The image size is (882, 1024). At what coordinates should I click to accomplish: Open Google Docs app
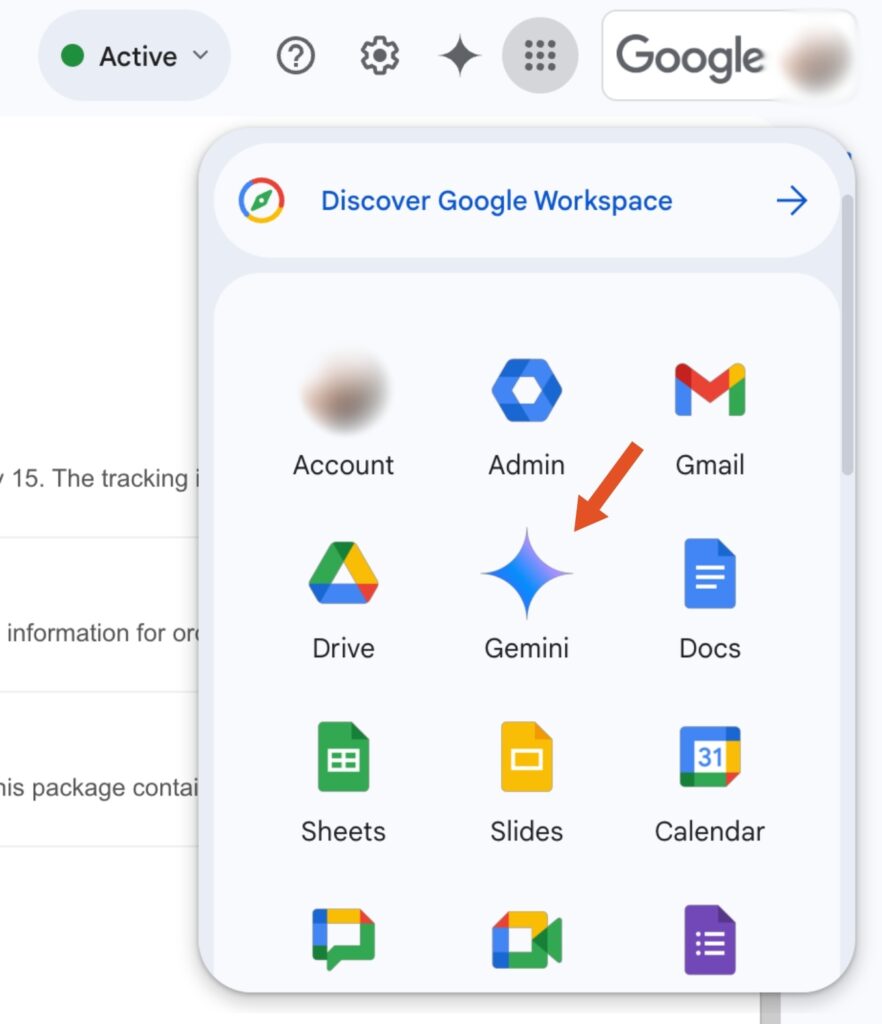coord(710,599)
